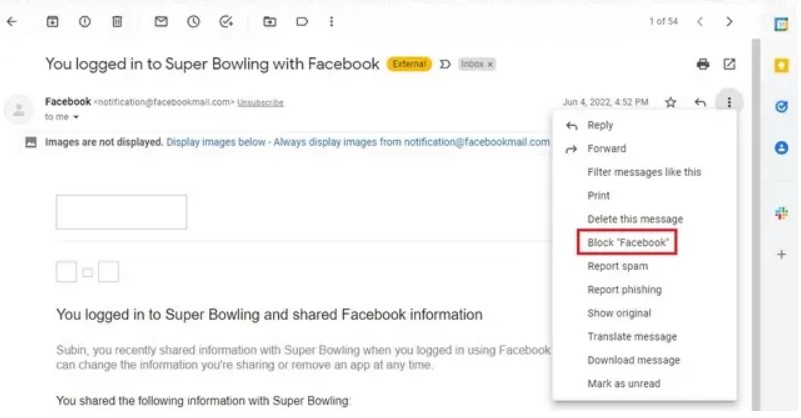Open the Move to folder icon
This screenshot has width=801, height=418.
(269, 21)
